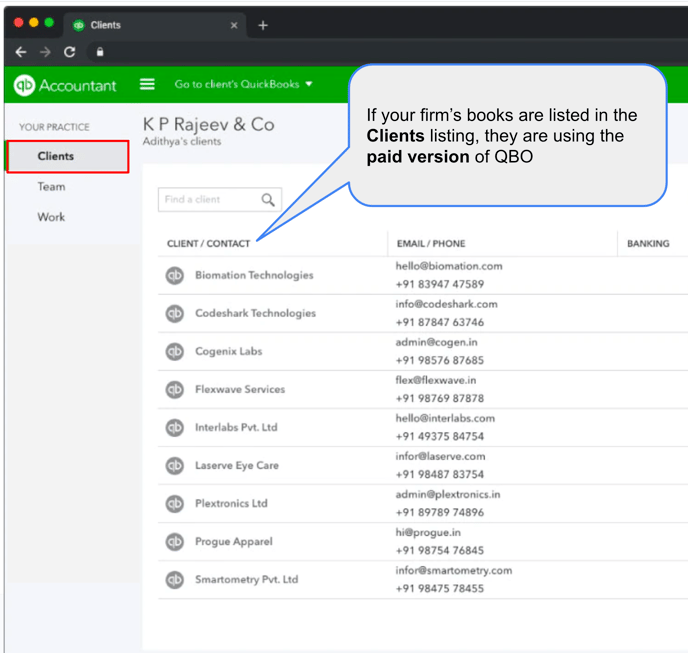
Task: Click email flex@flexwave.in
Action: (436, 380)
